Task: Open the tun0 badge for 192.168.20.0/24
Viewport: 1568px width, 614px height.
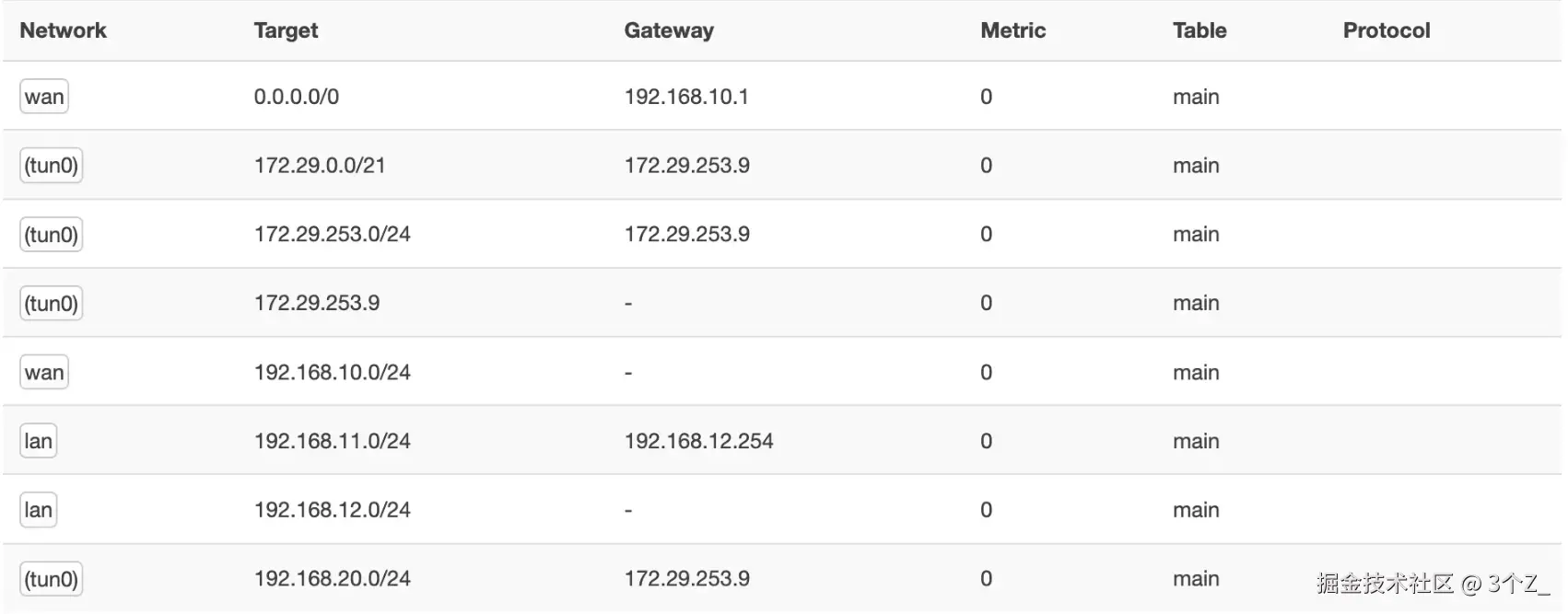Action: tap(52, 579)
